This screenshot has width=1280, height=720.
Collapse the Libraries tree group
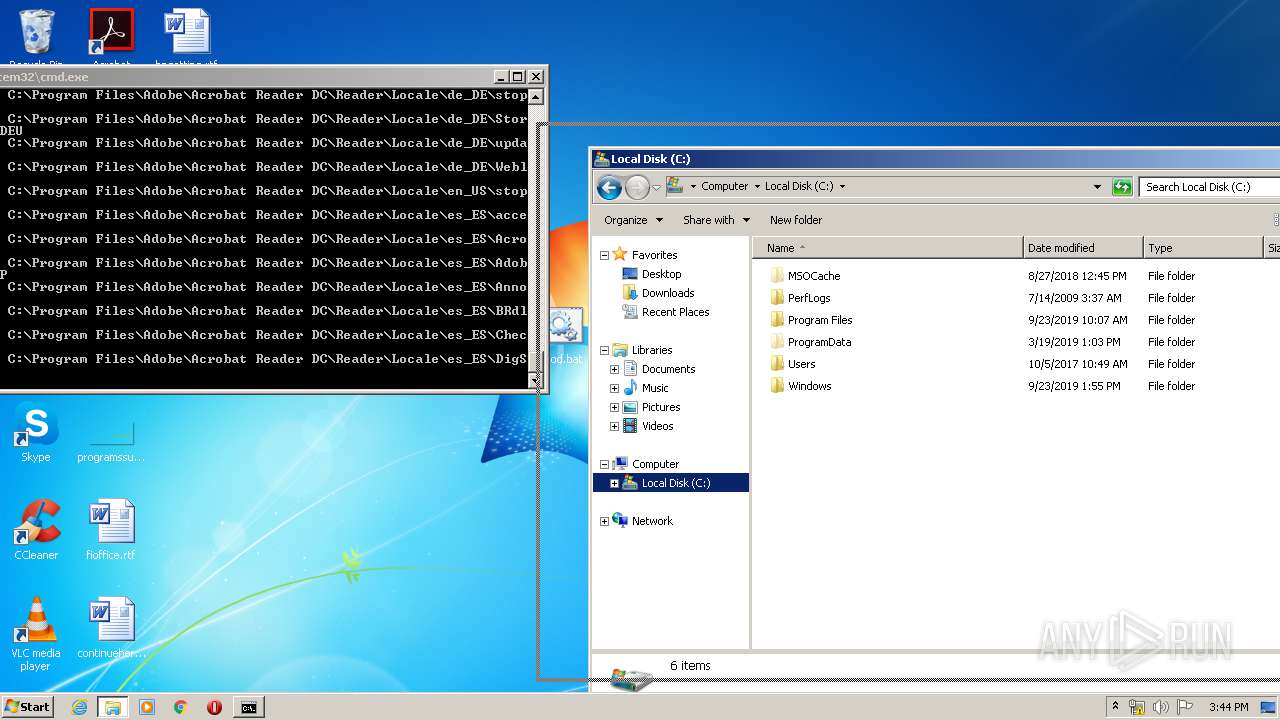[x=604, y=350]
